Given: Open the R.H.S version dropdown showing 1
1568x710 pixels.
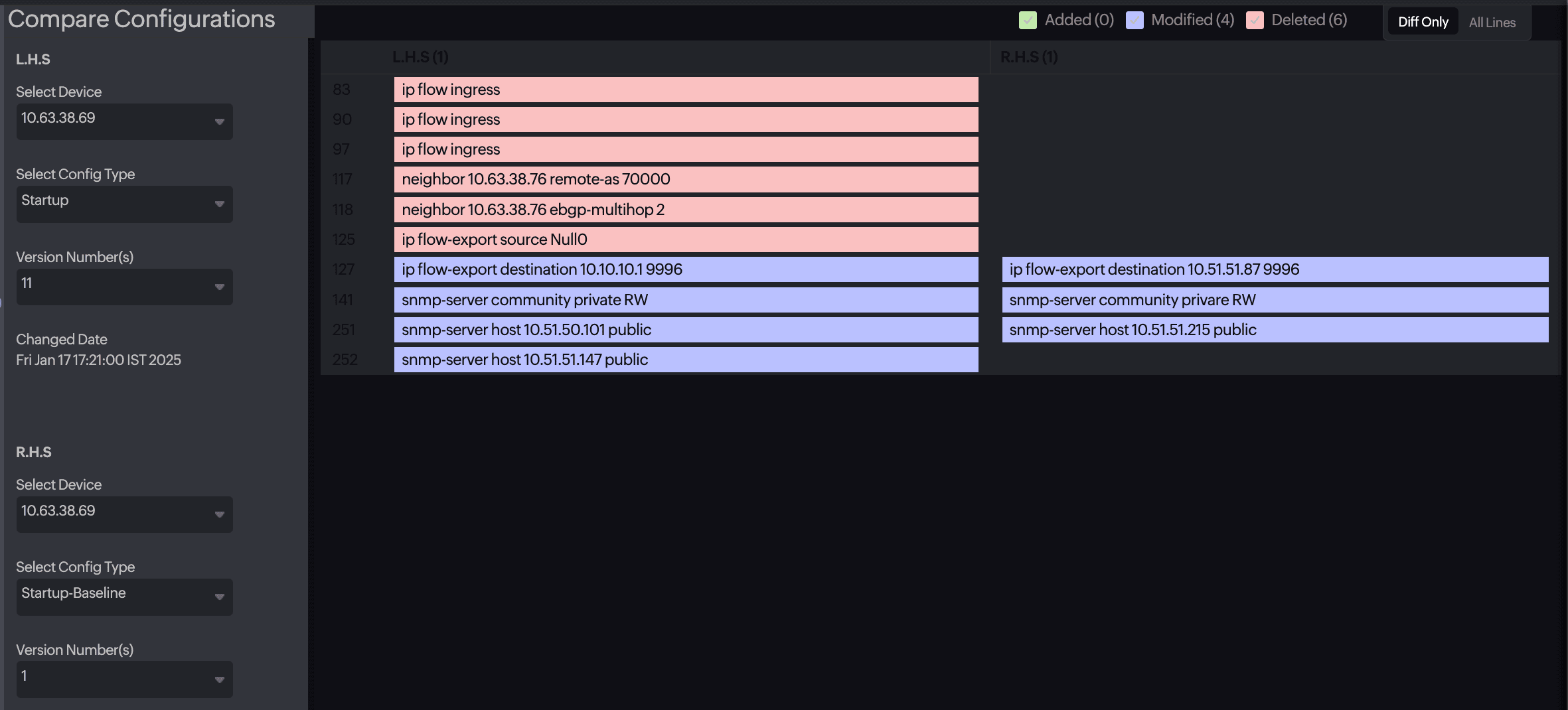Looking at the screenshot, I should click(x=123, y=679).
